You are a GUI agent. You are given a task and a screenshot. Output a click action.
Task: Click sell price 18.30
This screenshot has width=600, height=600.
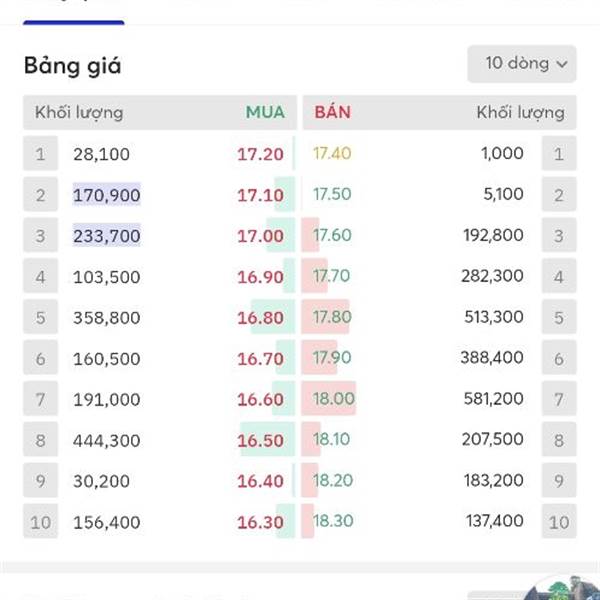pyautogui.click(x=332, y=521)
